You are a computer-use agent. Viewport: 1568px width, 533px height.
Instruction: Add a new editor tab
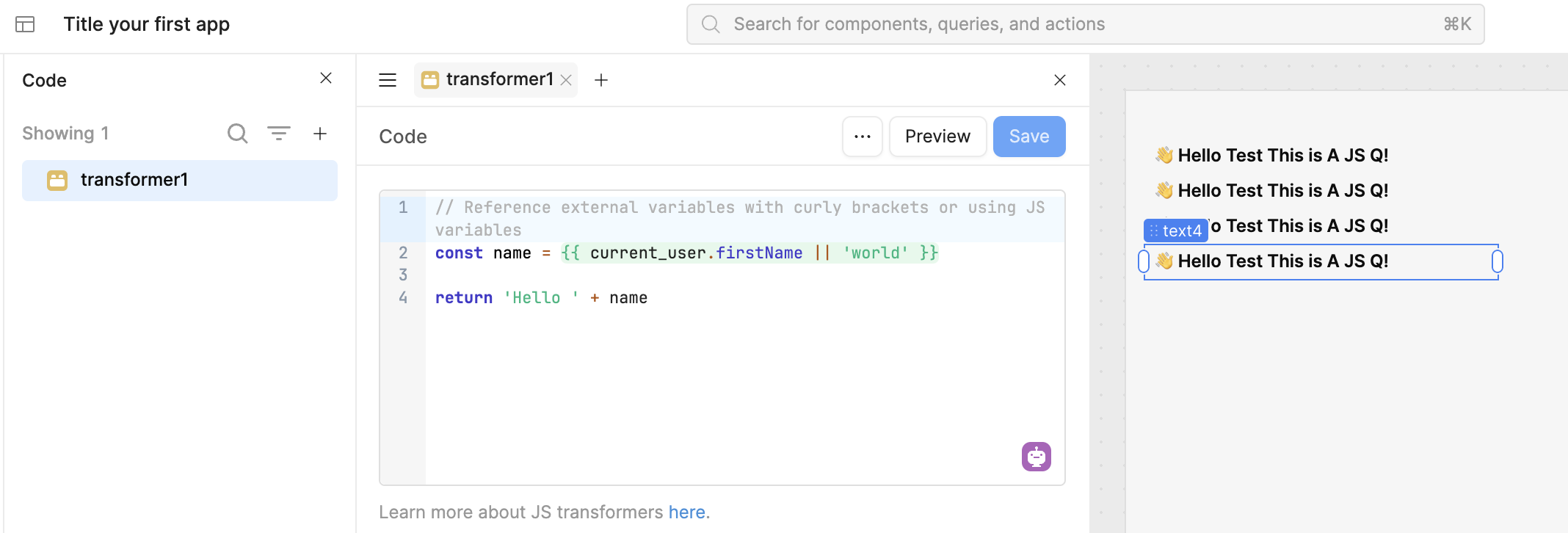coord(601,80)
